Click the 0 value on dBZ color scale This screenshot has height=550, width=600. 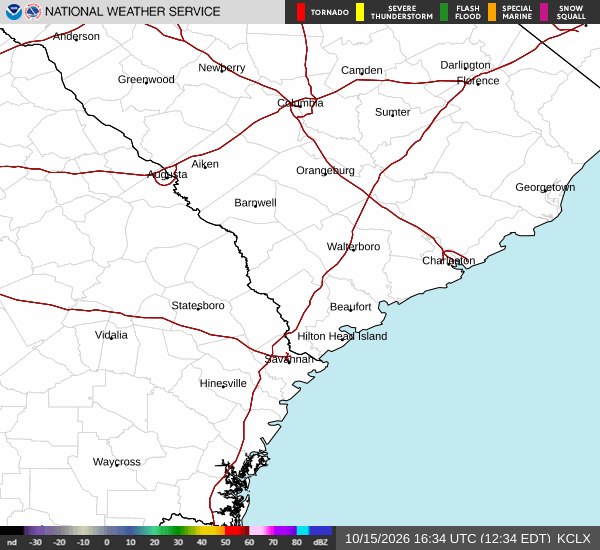pyautogui.click(x=106, y=542)
